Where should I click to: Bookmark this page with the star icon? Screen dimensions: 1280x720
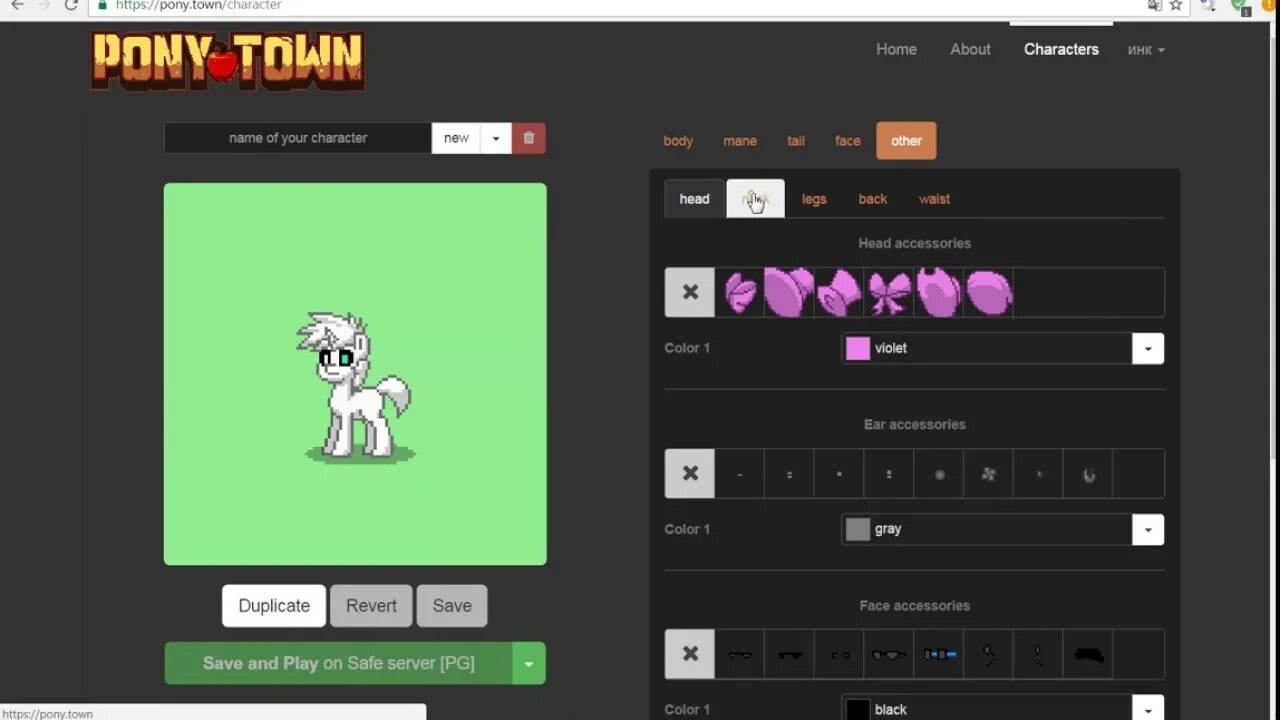click(x=1176, y=5)
